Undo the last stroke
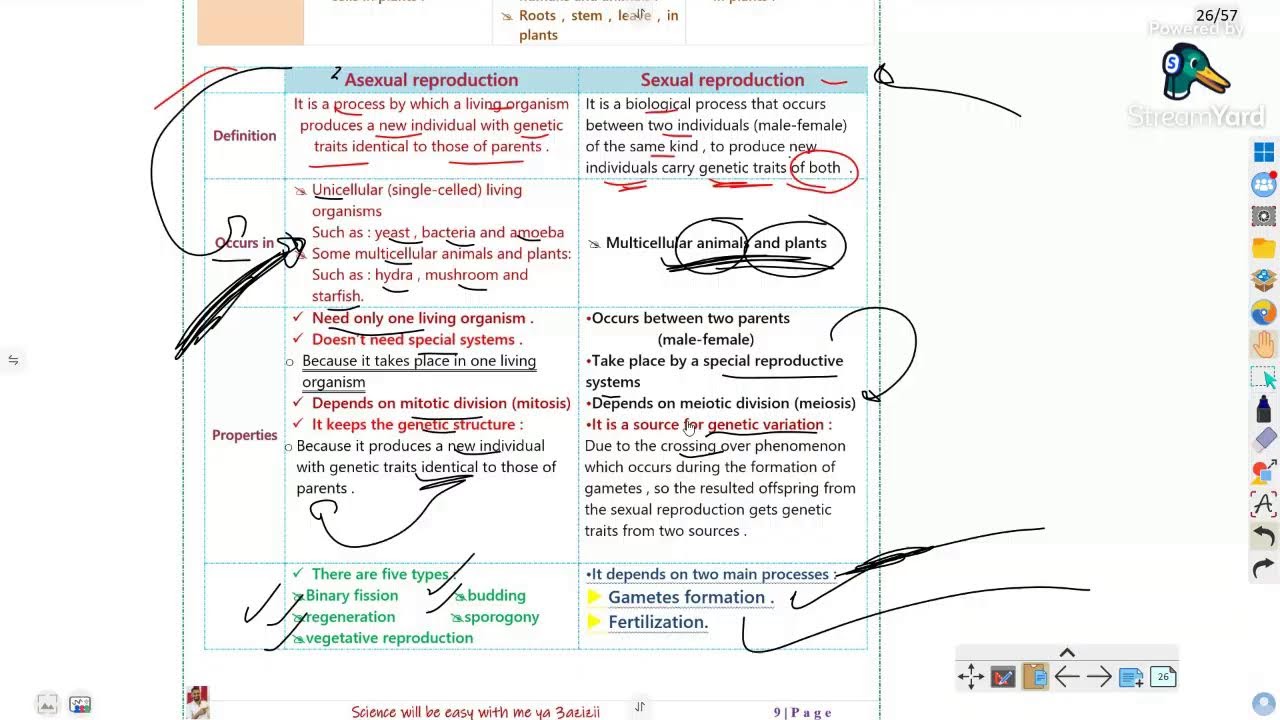The image size is (1280, 720). click(x=1264, y=537)
